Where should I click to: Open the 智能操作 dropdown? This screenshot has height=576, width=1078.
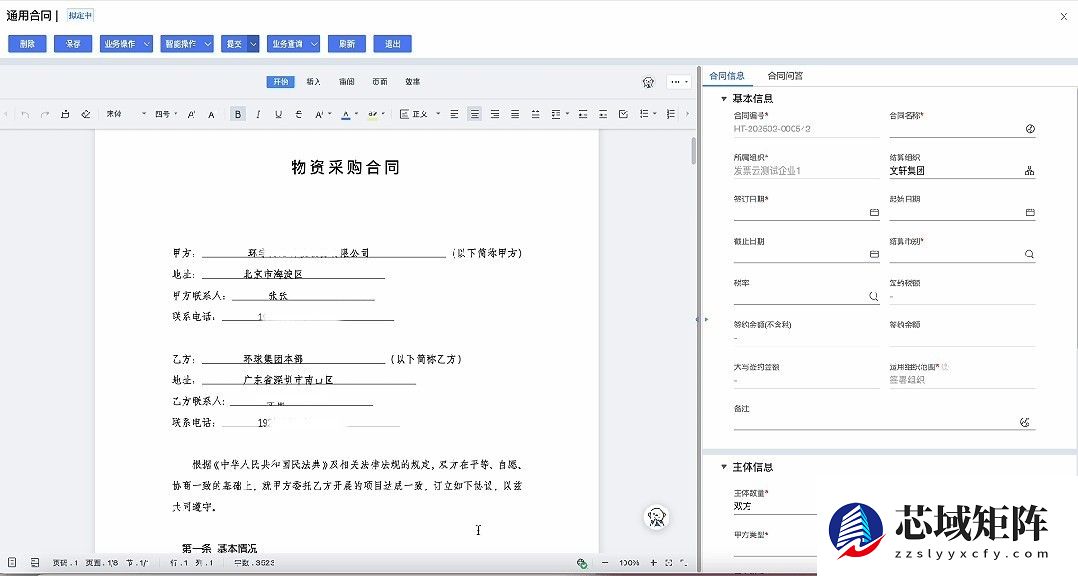click(x=187, y=43)
